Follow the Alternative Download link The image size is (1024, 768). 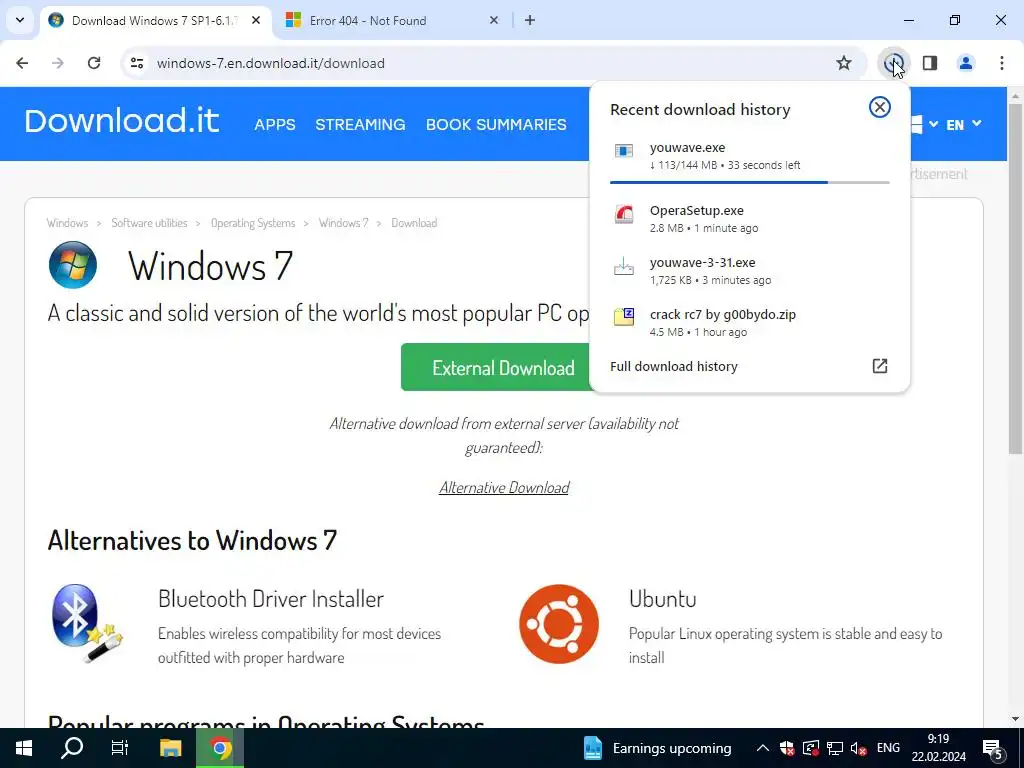pyautogui.click(x=504, y=488)
